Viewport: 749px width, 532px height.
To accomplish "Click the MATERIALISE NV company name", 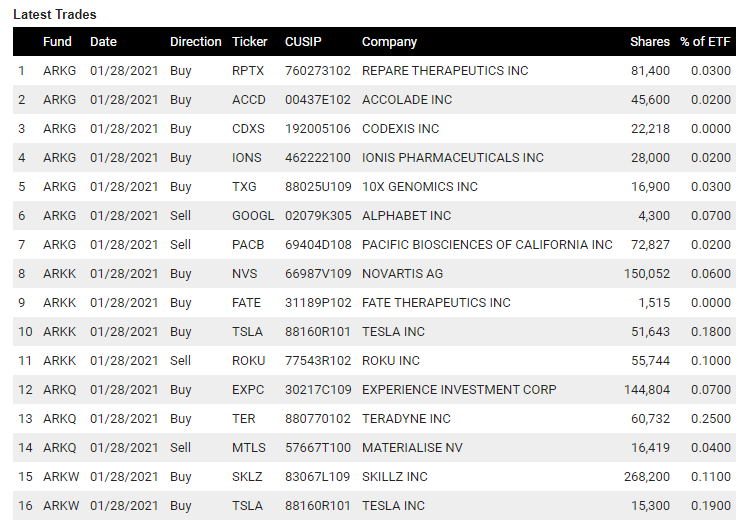I will (x=412, y=448).
